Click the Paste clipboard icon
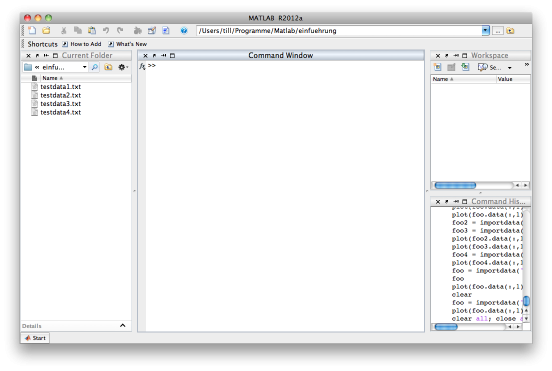Image resolution: width=552 pixels, height=371 pixels. [x=92, y=31]
